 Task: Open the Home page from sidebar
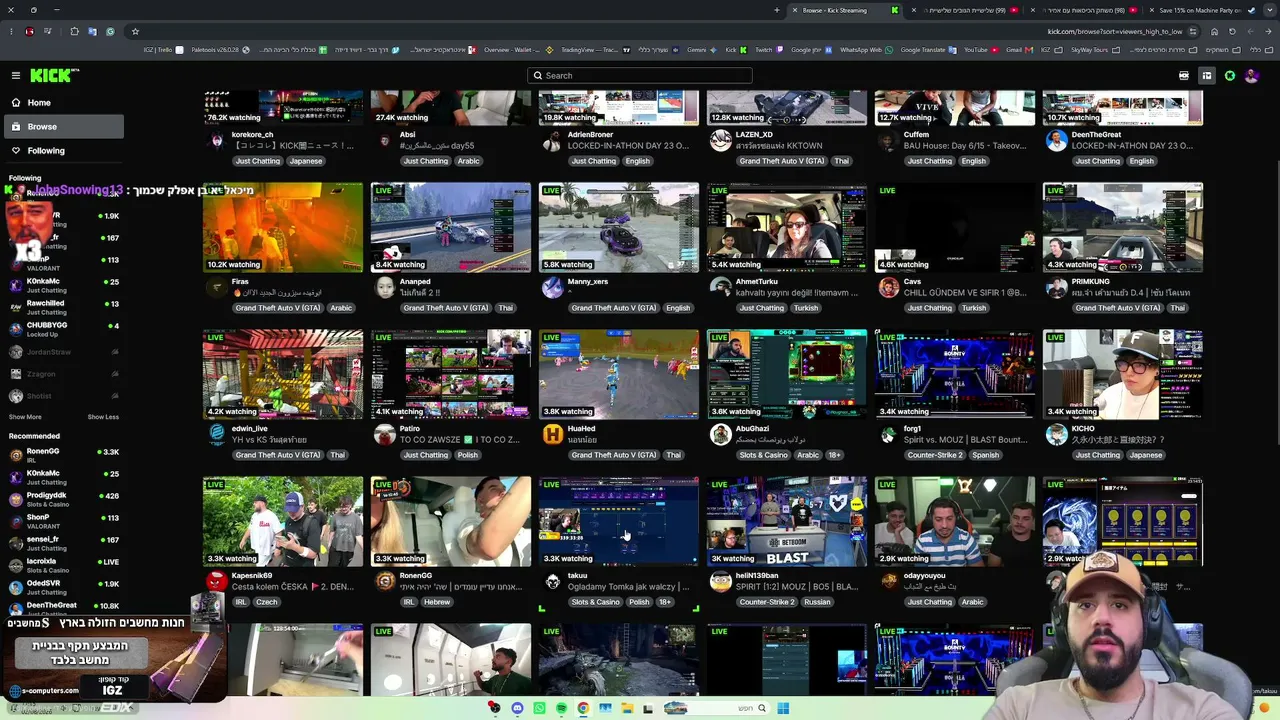(62, 102)
